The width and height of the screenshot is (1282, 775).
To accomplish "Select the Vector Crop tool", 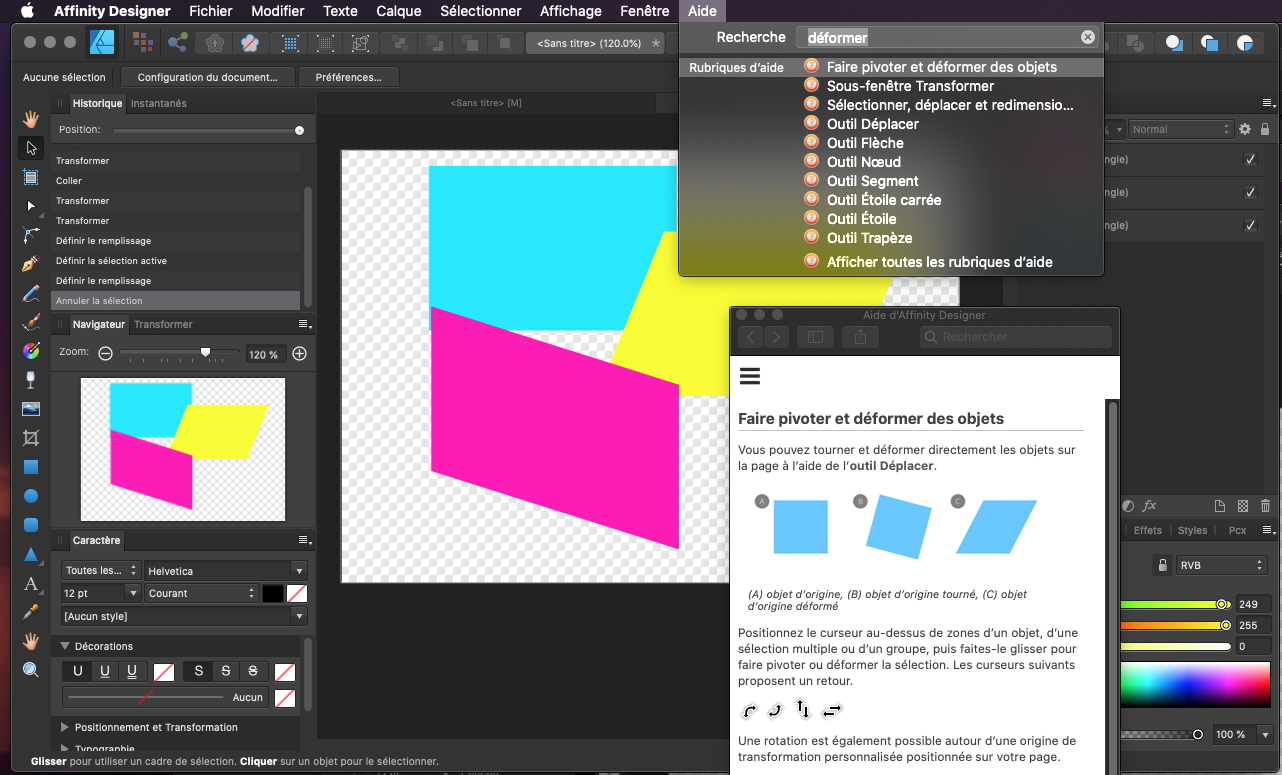I will 31,438.
